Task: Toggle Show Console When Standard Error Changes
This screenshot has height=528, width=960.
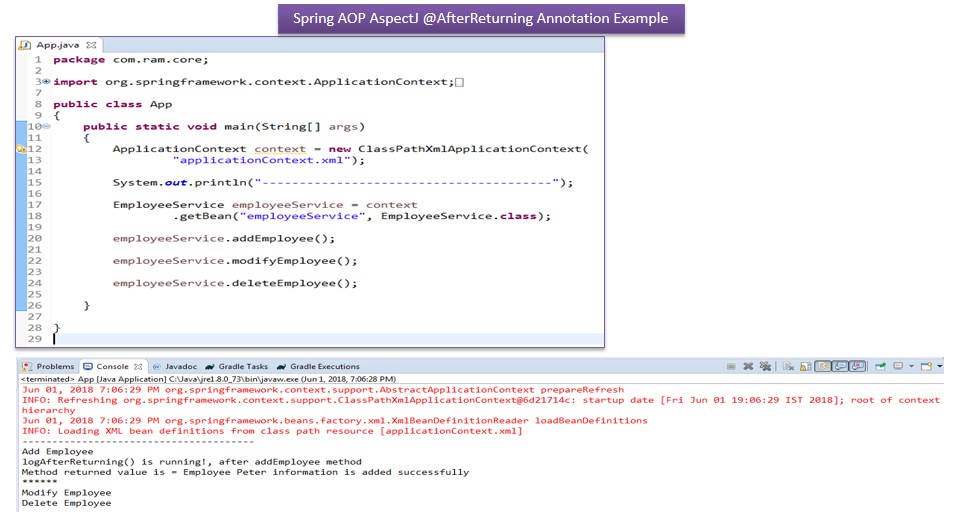Action: [857, 366]
